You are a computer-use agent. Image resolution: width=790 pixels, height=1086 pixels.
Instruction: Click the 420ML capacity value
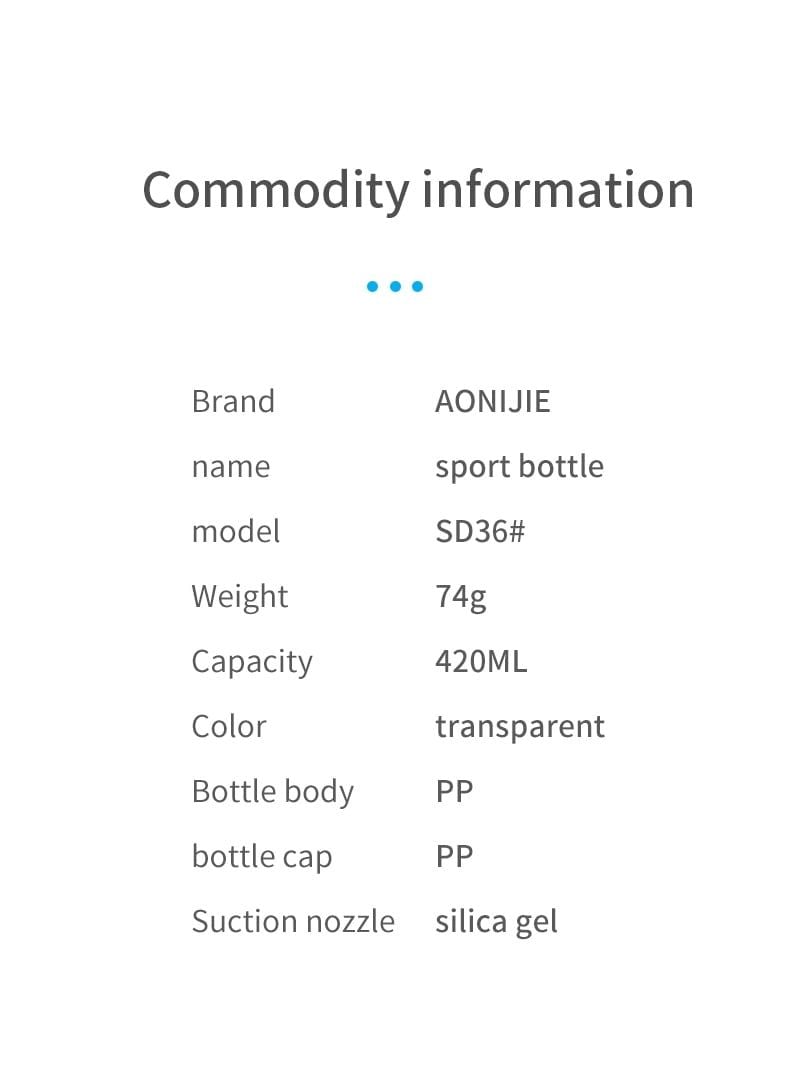point(481,662)
